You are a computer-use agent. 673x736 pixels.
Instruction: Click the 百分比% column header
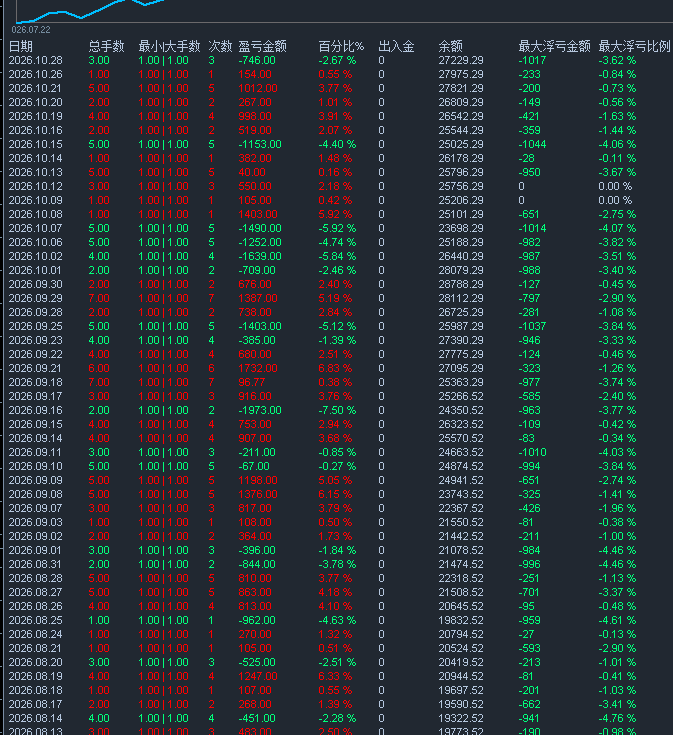tap(341, 46)
